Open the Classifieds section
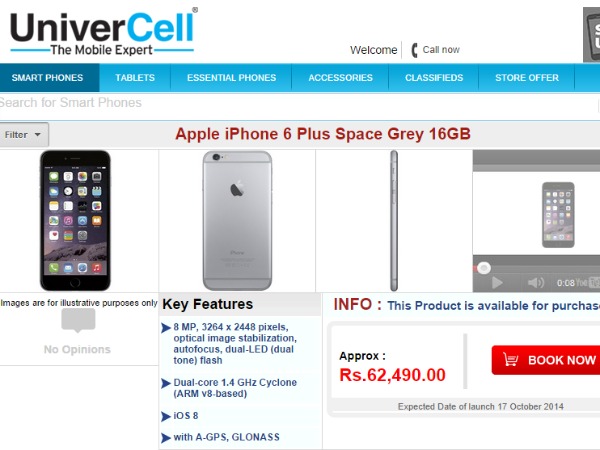Viewport: 600px width, 450px height. (434, 78)
